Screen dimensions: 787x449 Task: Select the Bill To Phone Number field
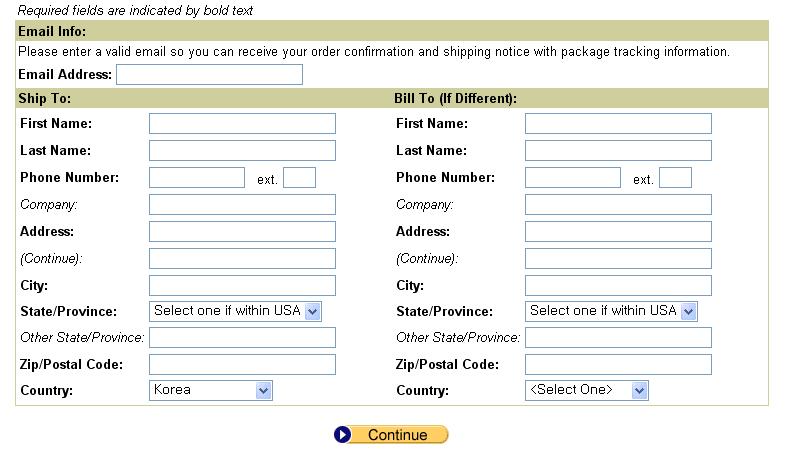(573, 178)
